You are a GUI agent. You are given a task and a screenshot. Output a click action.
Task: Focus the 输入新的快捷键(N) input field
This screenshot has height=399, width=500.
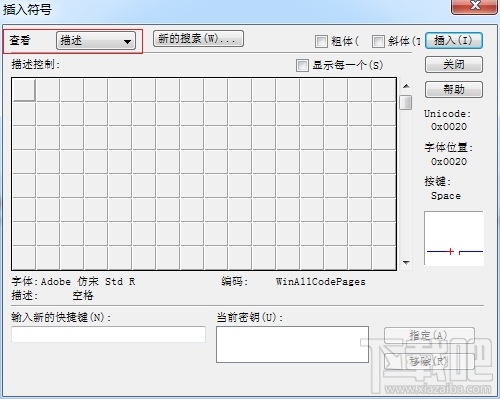pos(108,334)
